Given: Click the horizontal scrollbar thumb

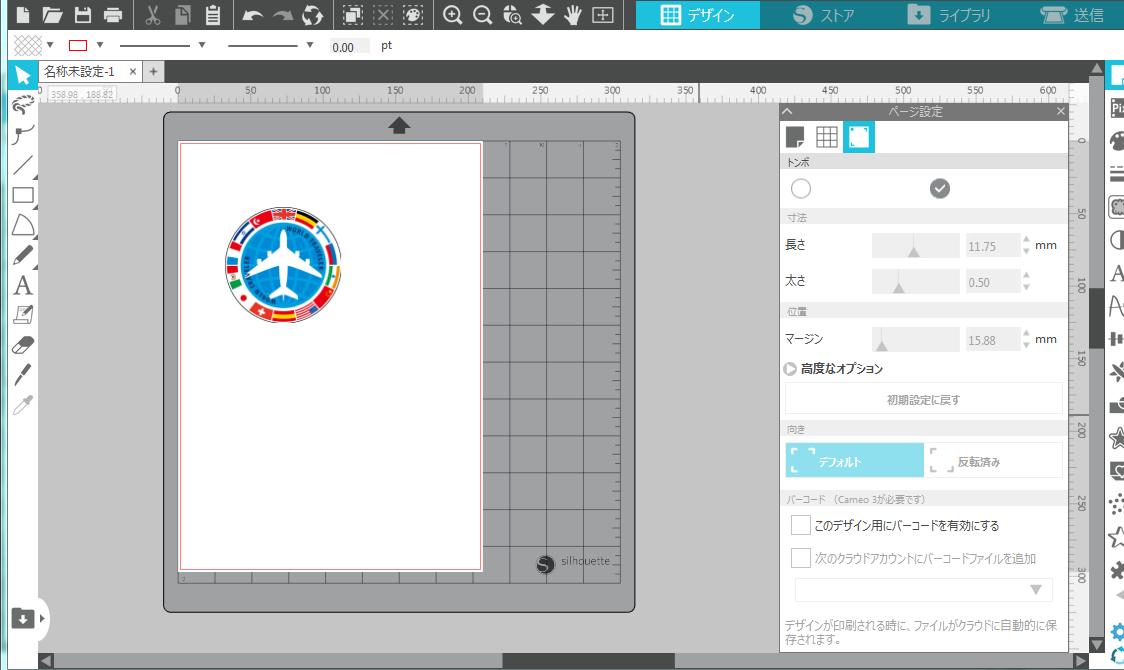Looking at the screenshot, I should pyautogui.click(x=589, y=660).
